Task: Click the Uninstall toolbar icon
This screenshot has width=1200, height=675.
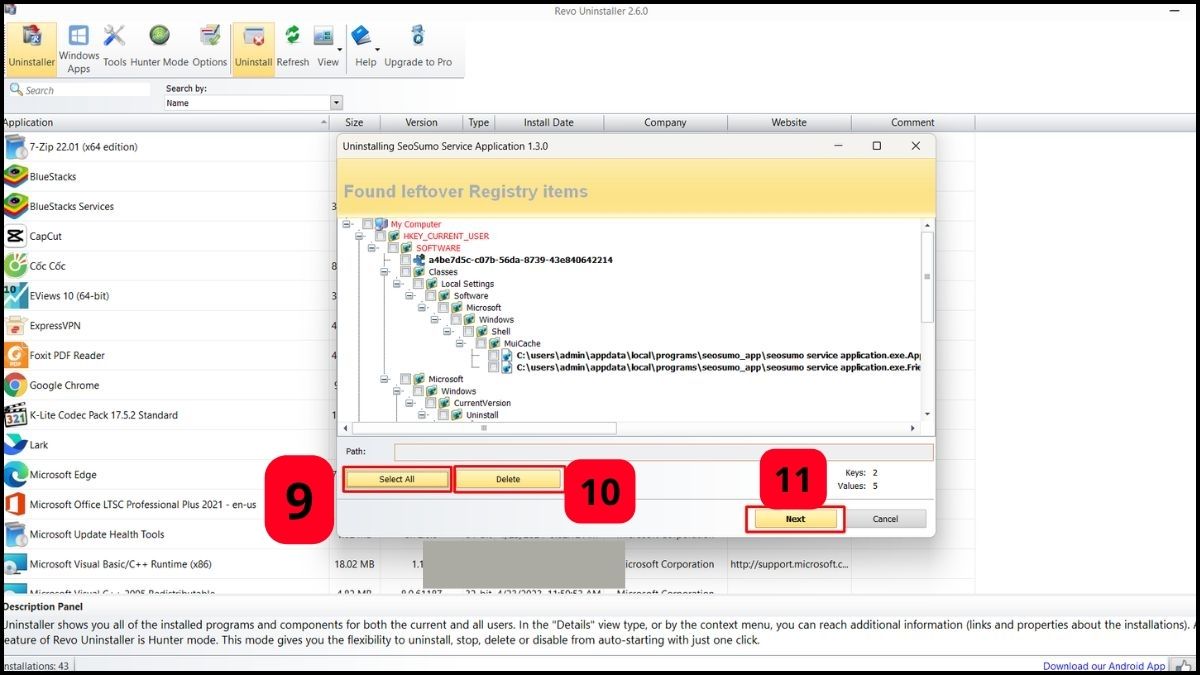Action: click(x=254, y=47)
